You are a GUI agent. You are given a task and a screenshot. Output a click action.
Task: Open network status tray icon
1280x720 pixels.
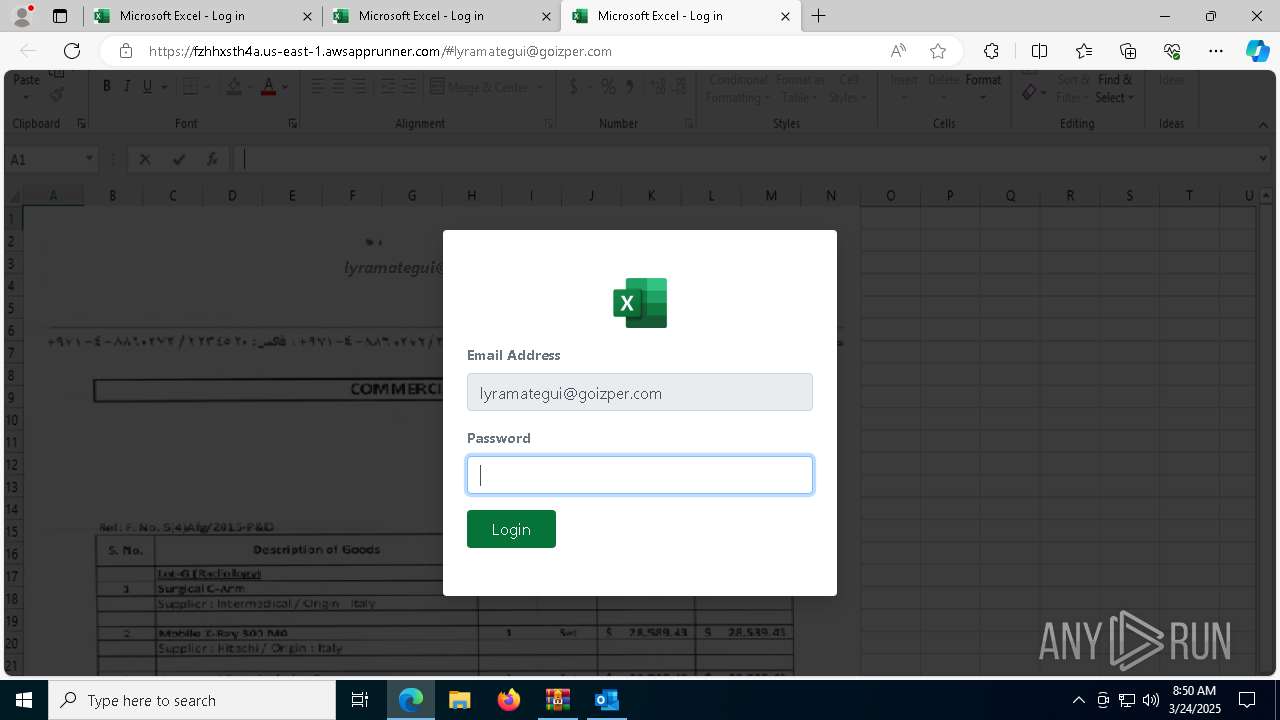pos(1127,700)
